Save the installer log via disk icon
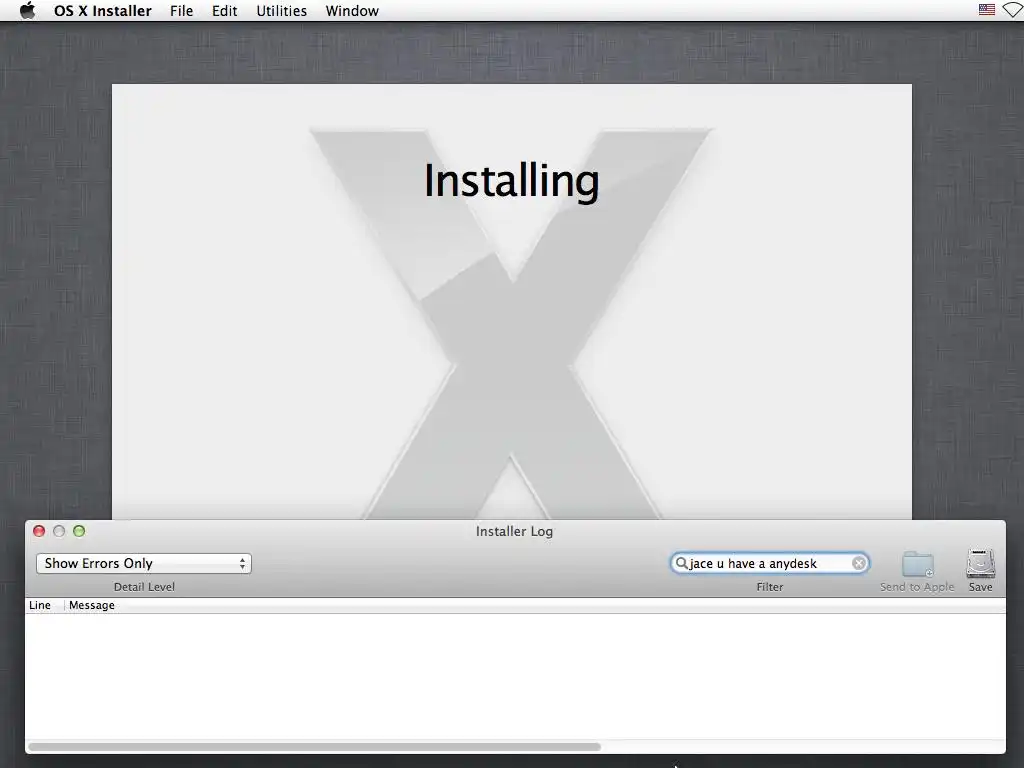The height and width of the screenshot is (768, 1024). [980, 564]
